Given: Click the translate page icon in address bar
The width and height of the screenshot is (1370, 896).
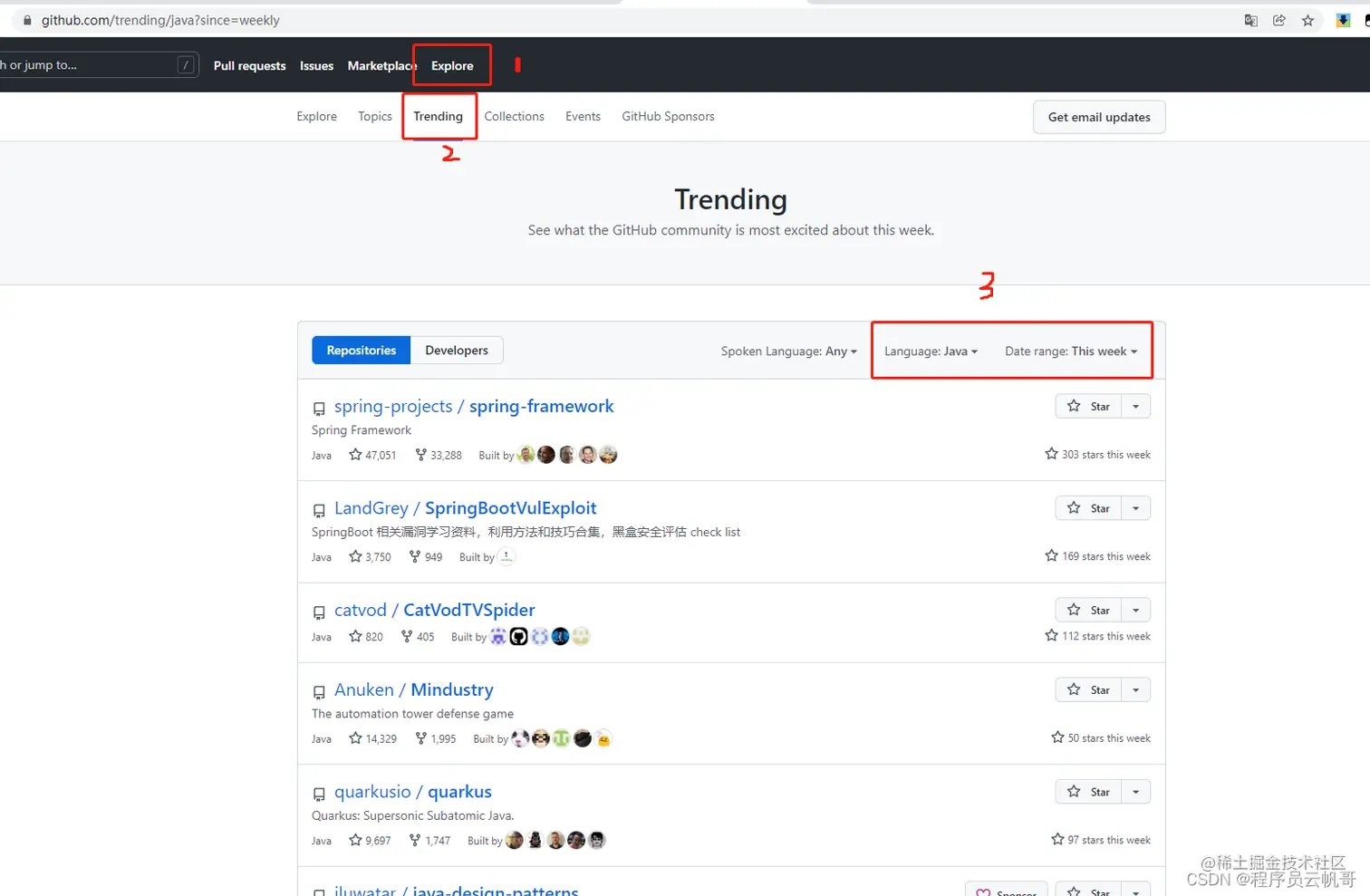Looking at the screenshot, I should [x=1250, y=20].
